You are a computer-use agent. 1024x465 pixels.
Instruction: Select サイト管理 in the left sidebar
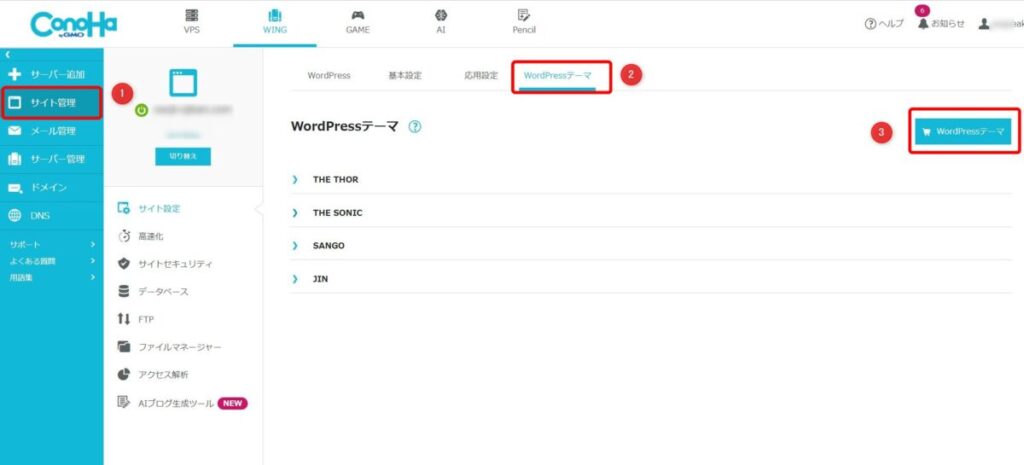click(x=51, y=102)
